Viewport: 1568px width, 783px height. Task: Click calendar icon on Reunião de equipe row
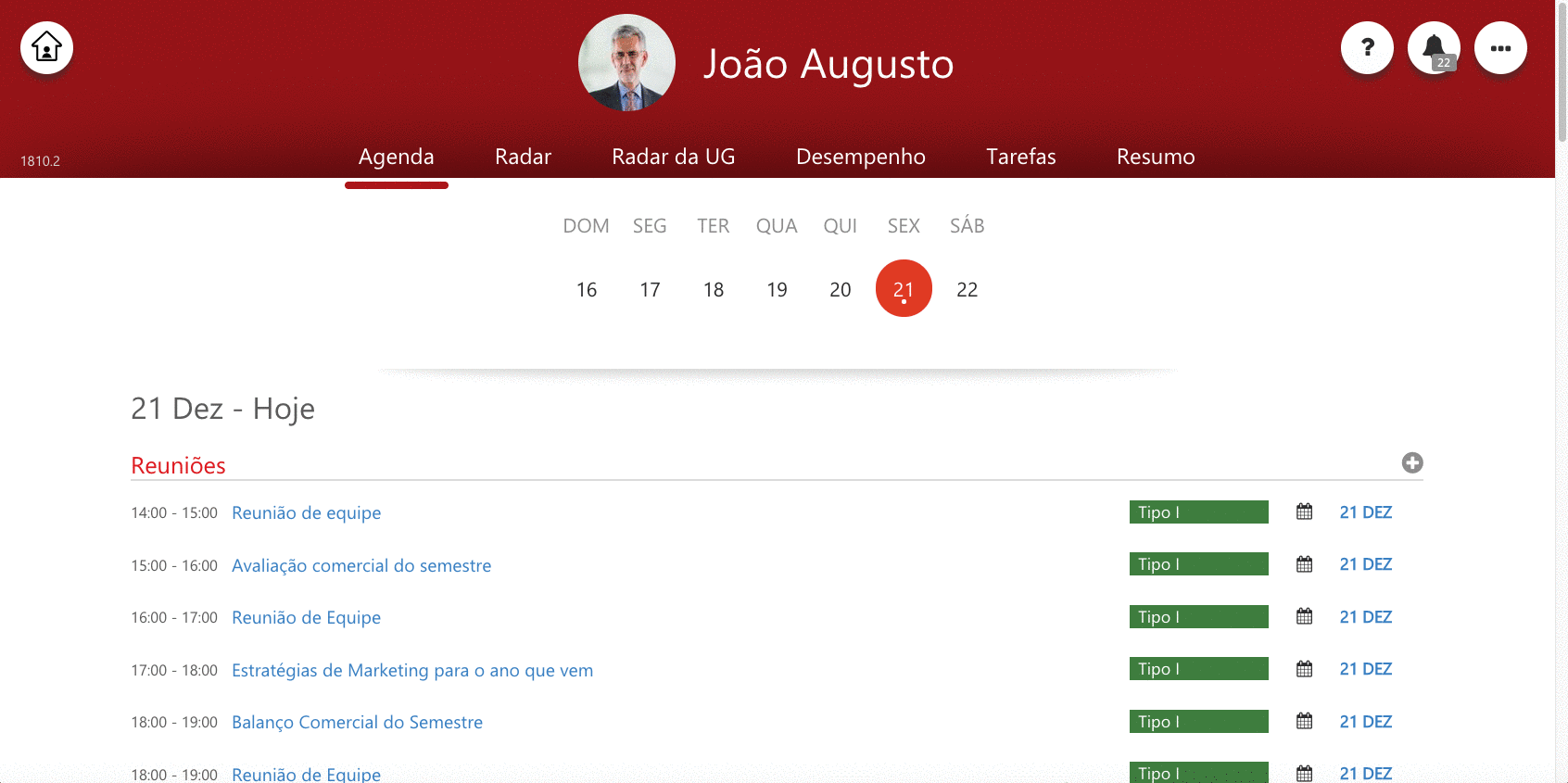pyautogui.click(x=1304, y=511)
